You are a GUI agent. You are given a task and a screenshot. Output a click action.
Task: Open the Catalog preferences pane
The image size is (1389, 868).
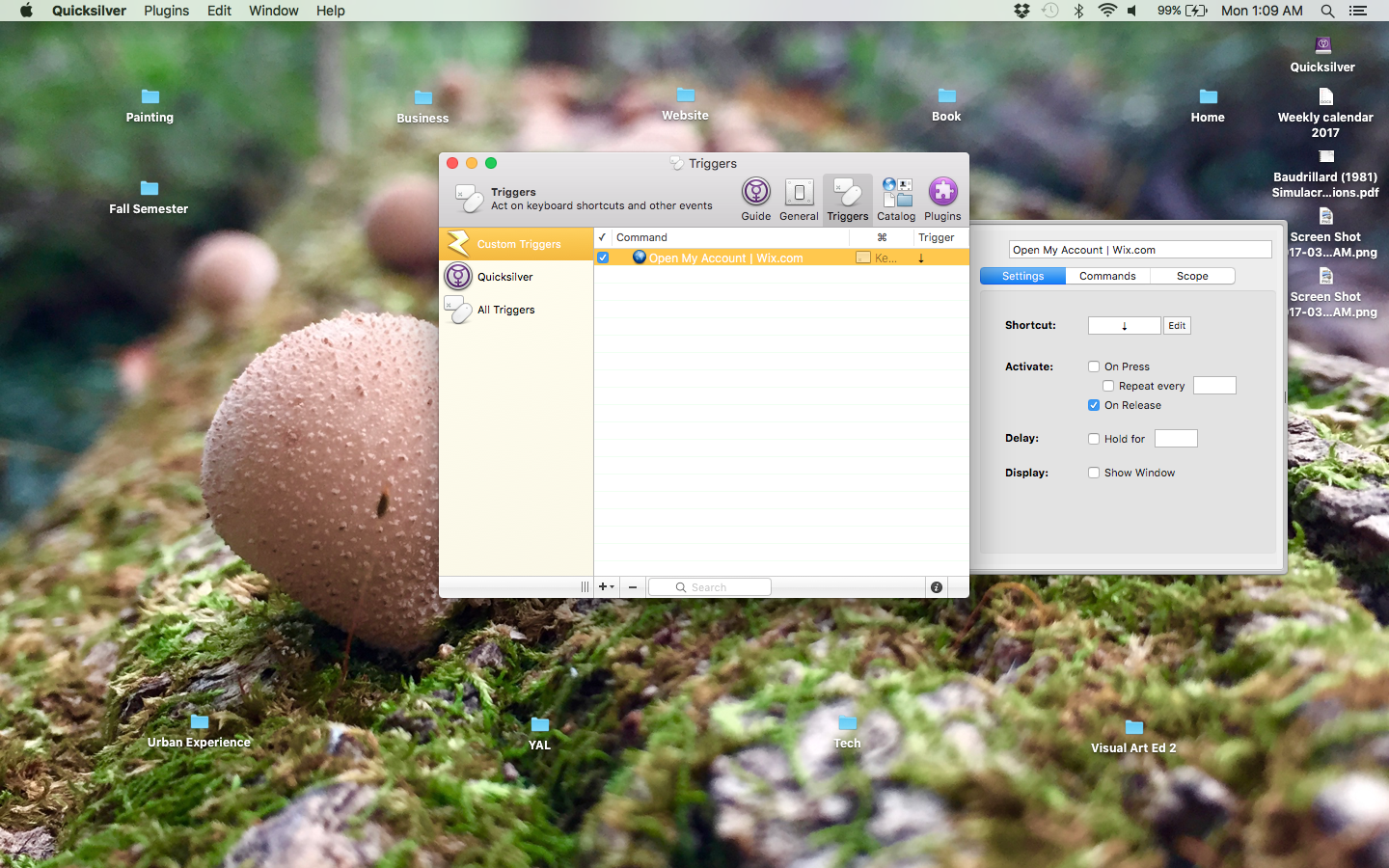(x=896, y=199)
